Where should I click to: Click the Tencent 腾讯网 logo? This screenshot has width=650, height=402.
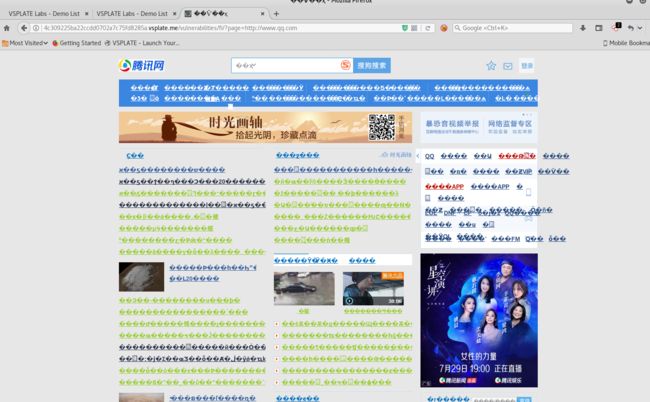(142, 65)
